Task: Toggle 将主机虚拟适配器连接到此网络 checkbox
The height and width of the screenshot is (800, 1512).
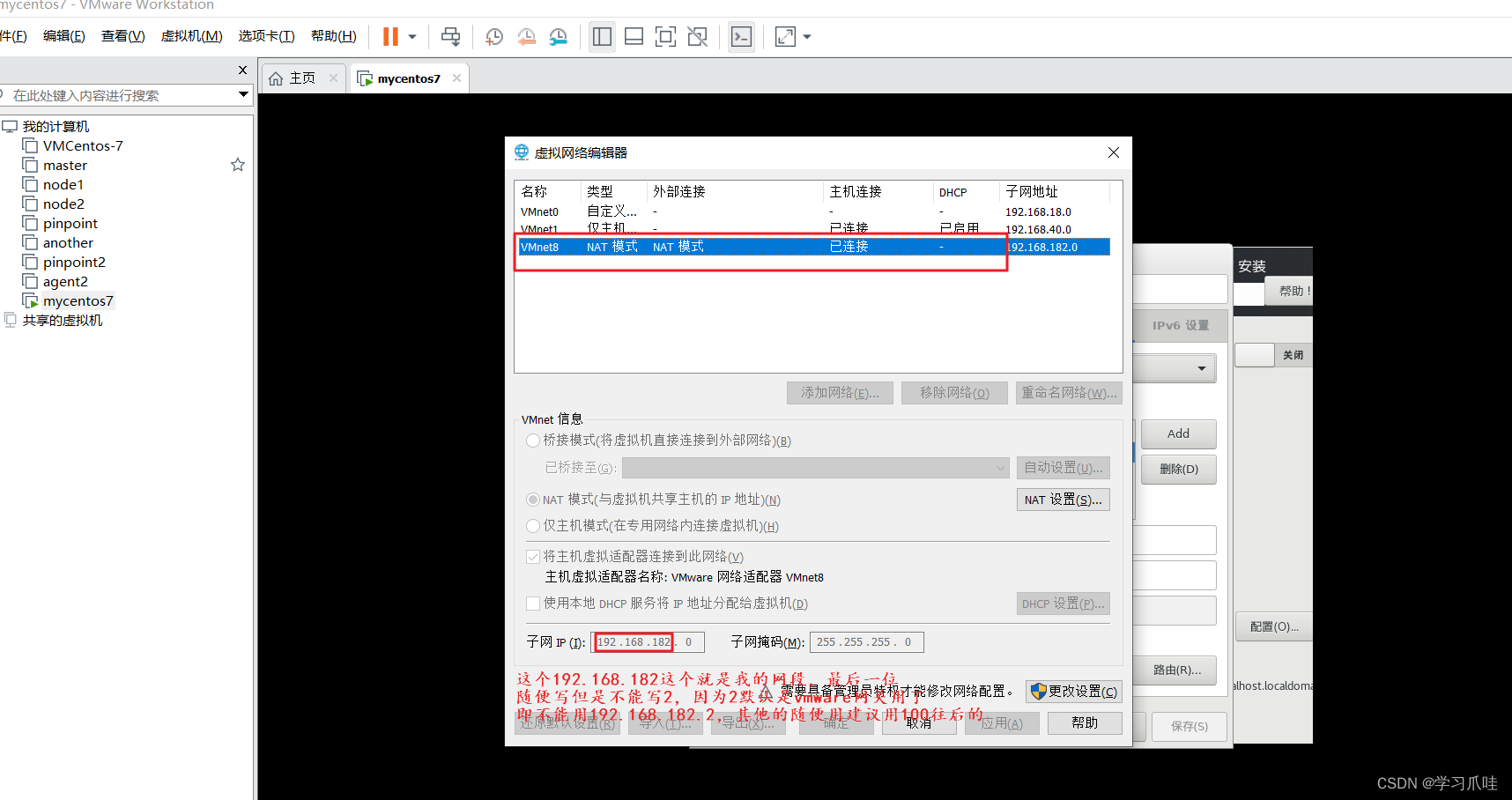Action: click(x=533, y=557)
